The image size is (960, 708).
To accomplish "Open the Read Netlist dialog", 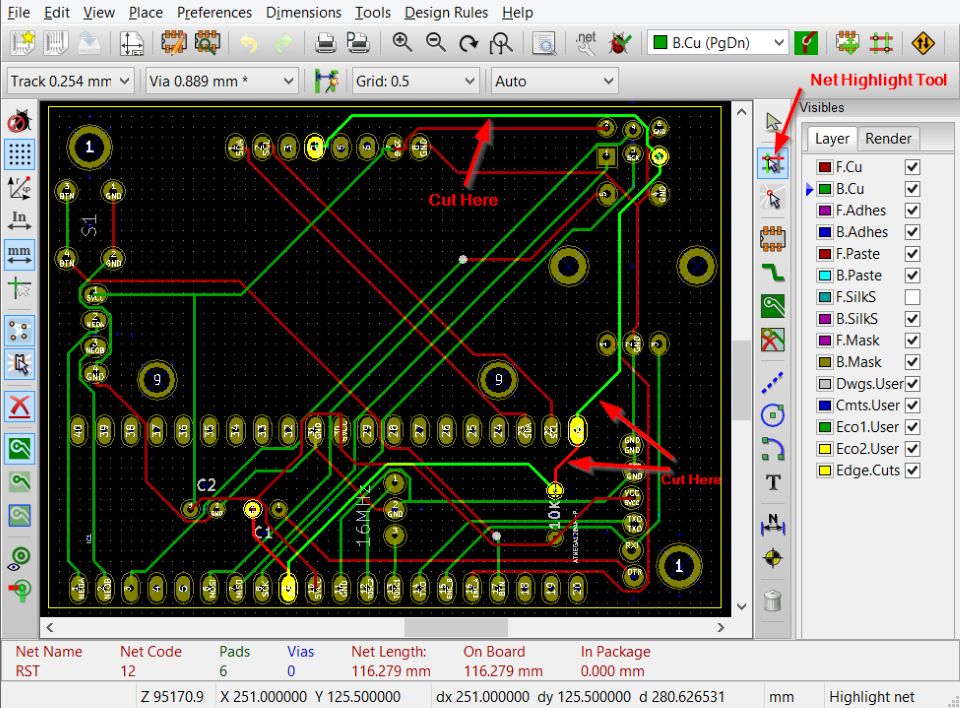I will tap(584, 43).
